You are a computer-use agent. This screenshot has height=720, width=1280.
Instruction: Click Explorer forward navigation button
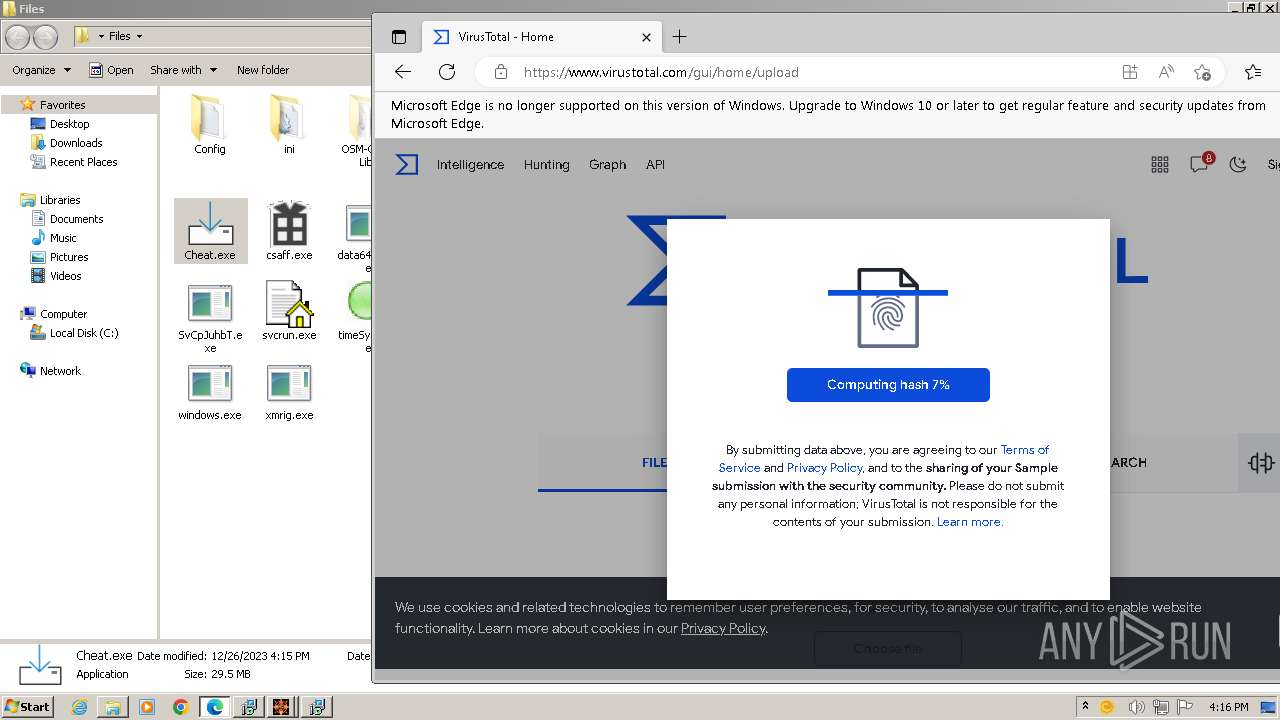(x=45, y=37)
